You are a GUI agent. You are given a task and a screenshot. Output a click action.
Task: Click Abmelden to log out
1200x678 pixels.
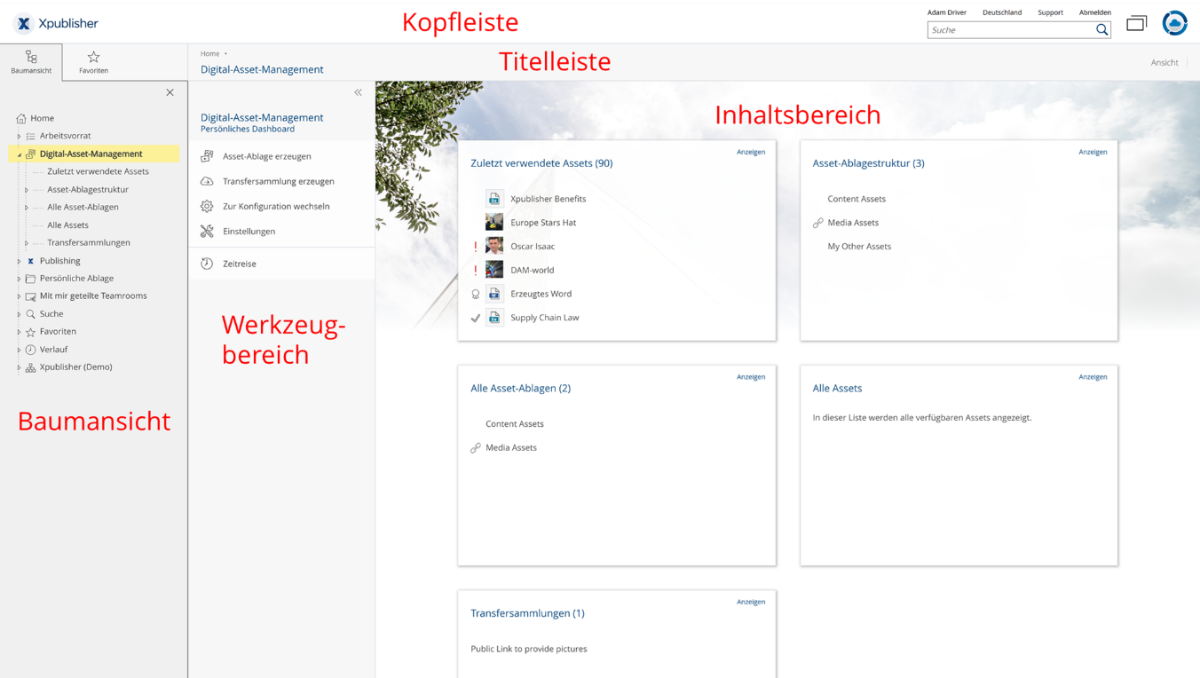click(x=1095, y=12)
